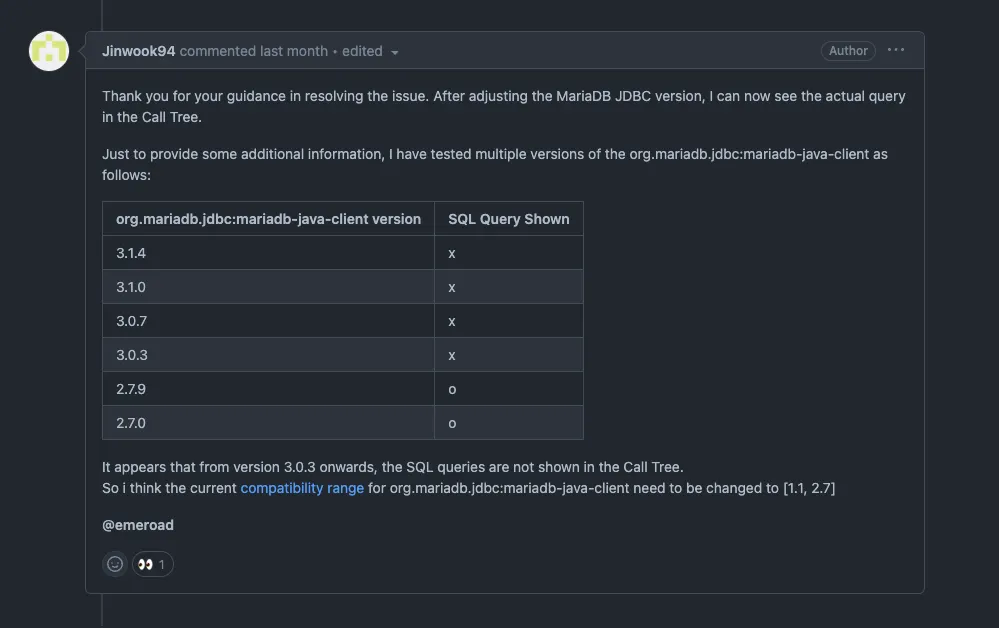Screen dimensions: 999x628
Task: Select the 3.0.3 version cell
Action: [x=131, y=355]
